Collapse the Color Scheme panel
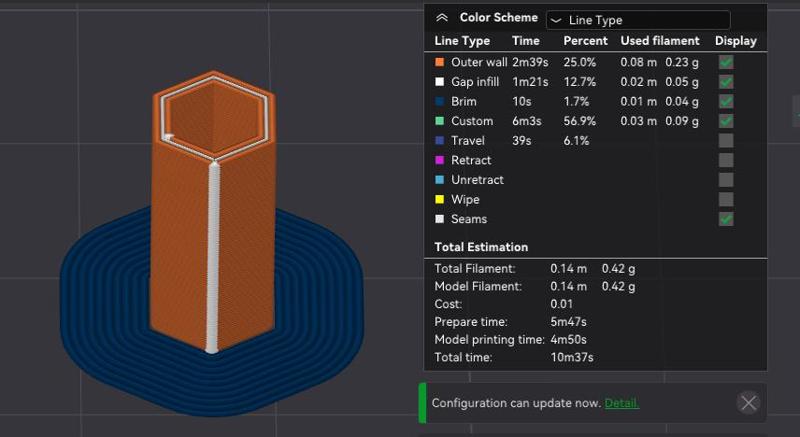This screenshot has height=437, width=800. point(442,18)
